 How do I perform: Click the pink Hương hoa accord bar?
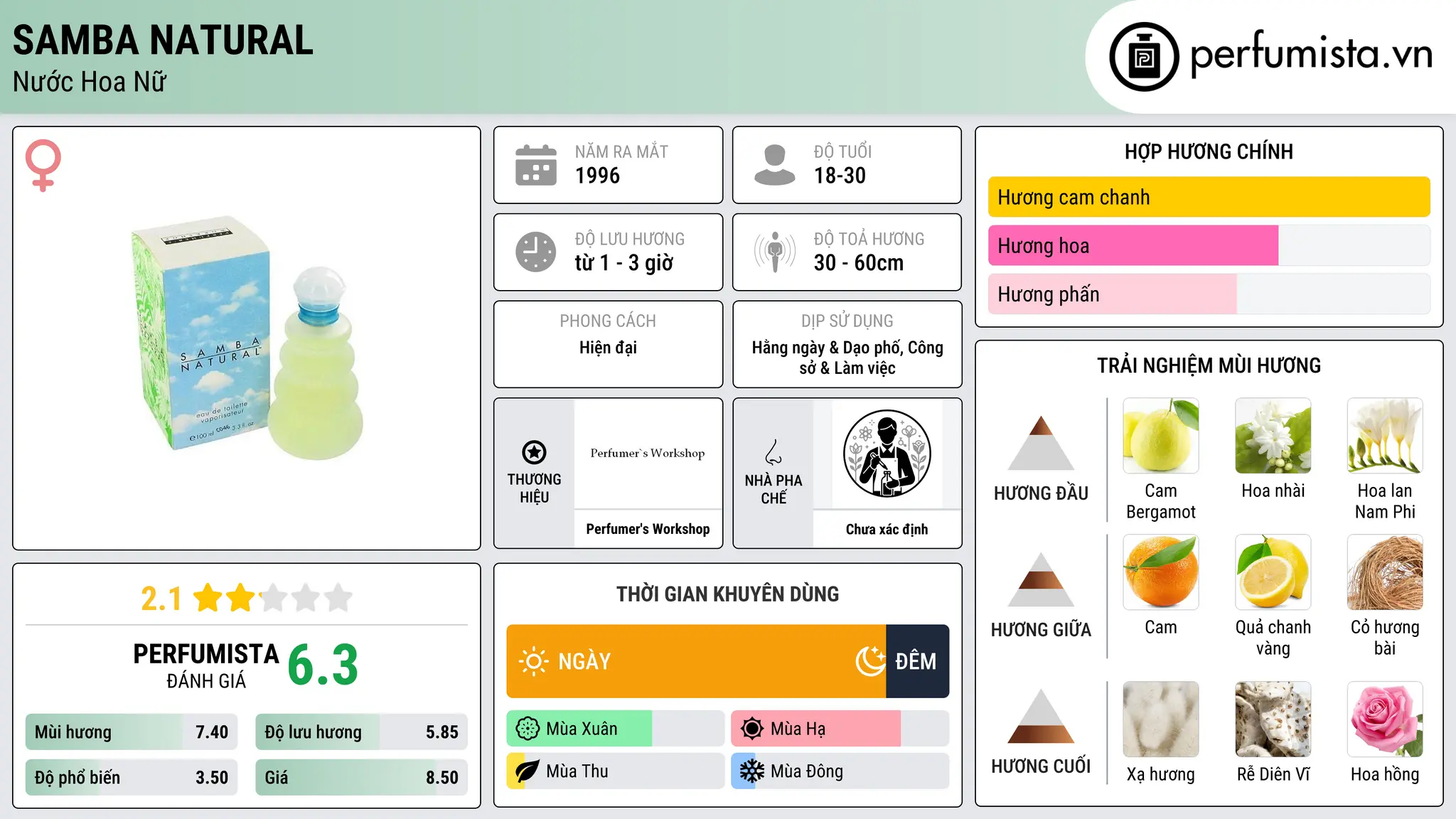[x=1133, y=245]
